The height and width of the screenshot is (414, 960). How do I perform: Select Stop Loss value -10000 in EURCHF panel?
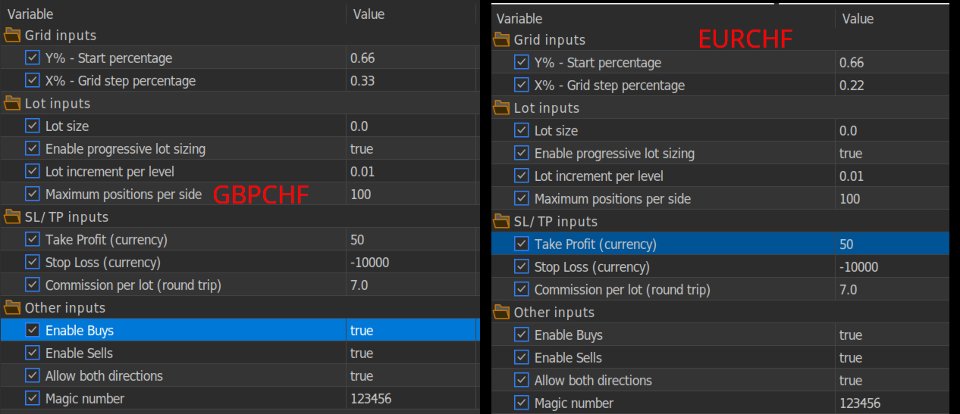point(858,266)
